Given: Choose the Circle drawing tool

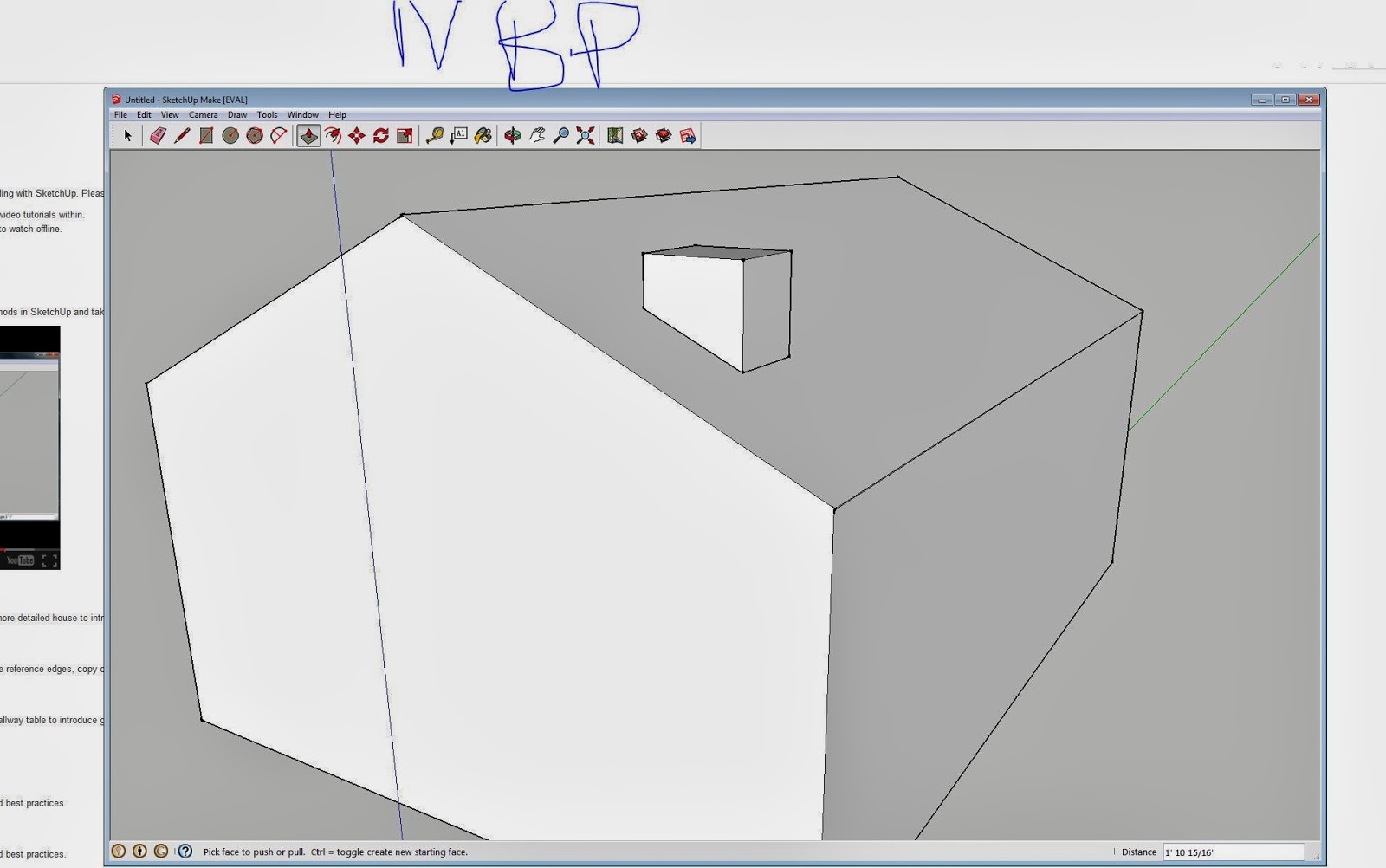Looking at the screenshot, I should pos(230,136).
